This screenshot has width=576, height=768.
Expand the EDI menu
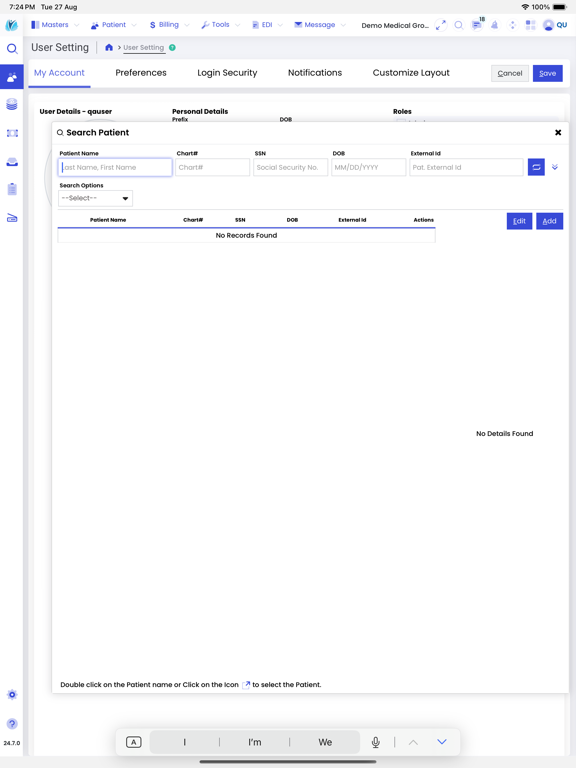pyautogui.click(x=267, y=24)
